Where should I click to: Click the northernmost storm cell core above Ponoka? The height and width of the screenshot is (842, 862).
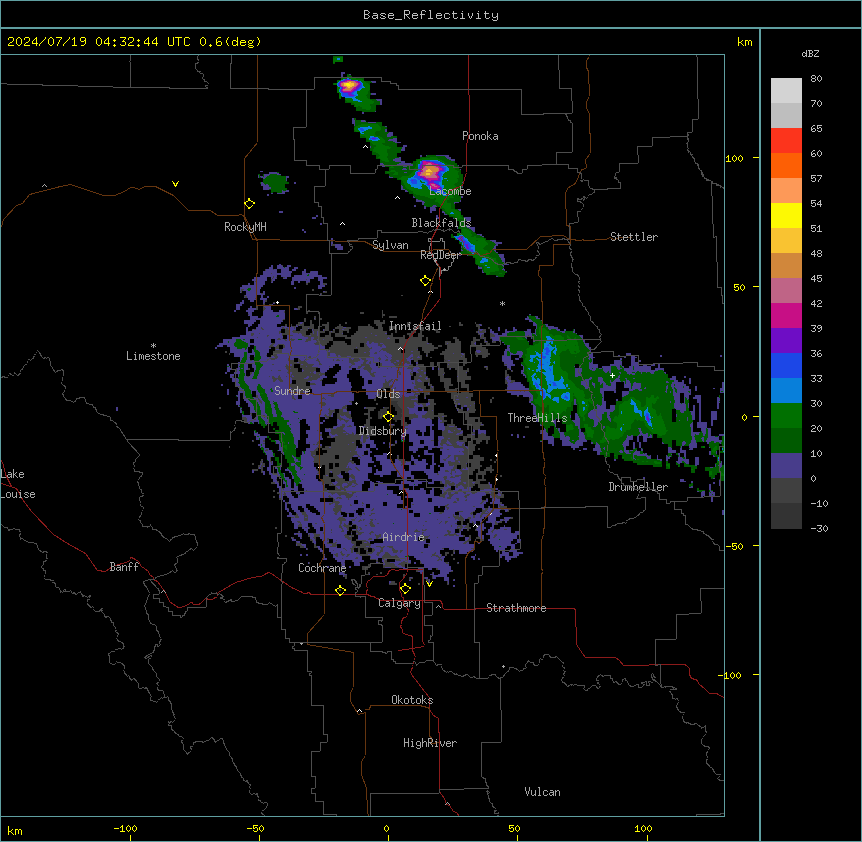coord(350,86)
